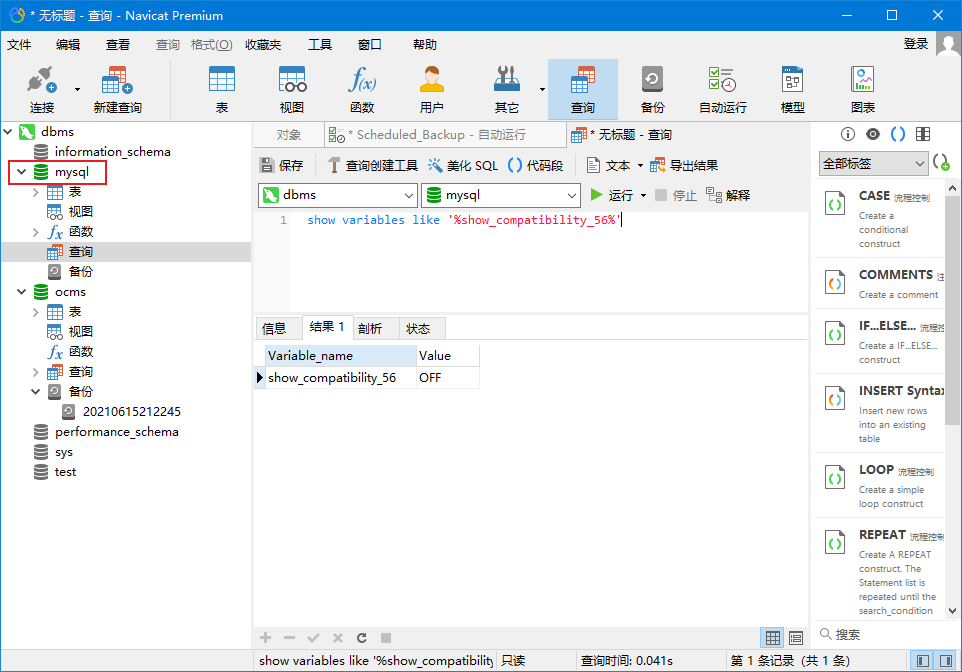Open the 图表 (Chart) toolbar icon
The image size is (962, 672).
coord(862,89)
